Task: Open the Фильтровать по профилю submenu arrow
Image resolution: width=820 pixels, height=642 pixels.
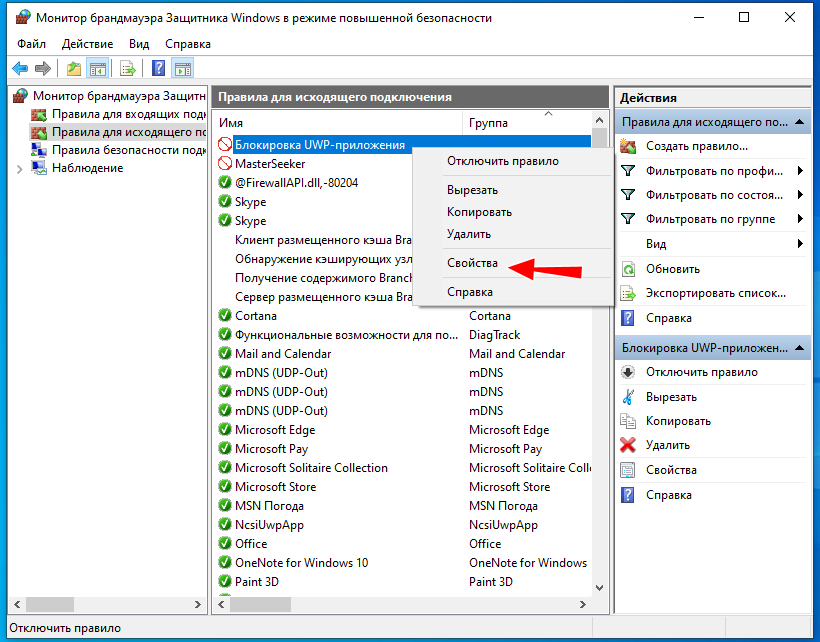Action: 800,171
